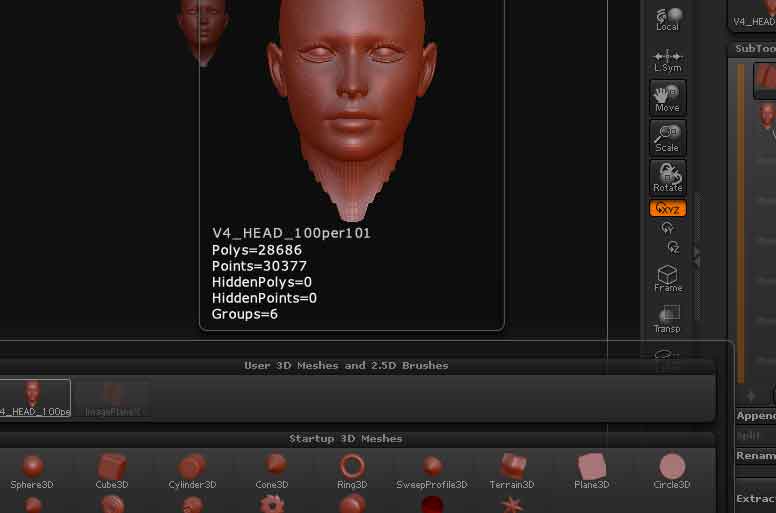Screen dimensions: 776x513
Task: Select the top red subtool thumbnail
Action: (x=765, y=79)
